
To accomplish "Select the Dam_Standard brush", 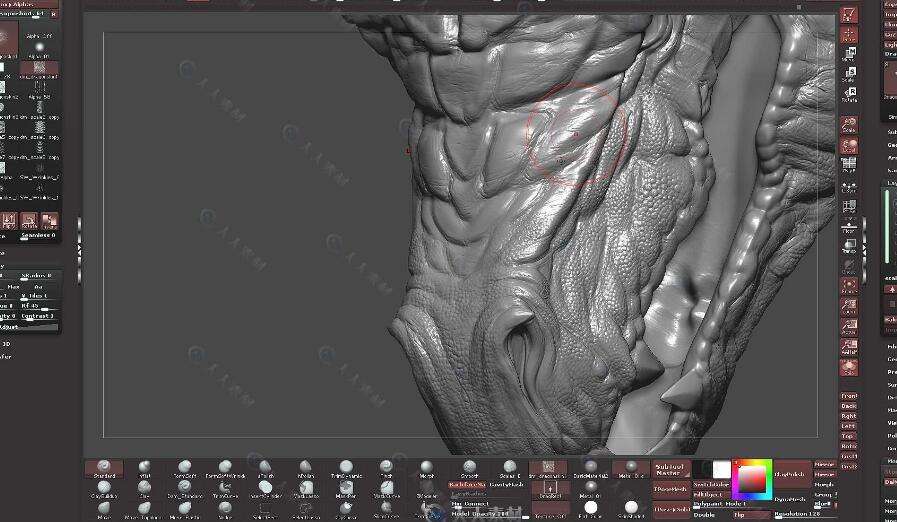I will coord(184,490).
